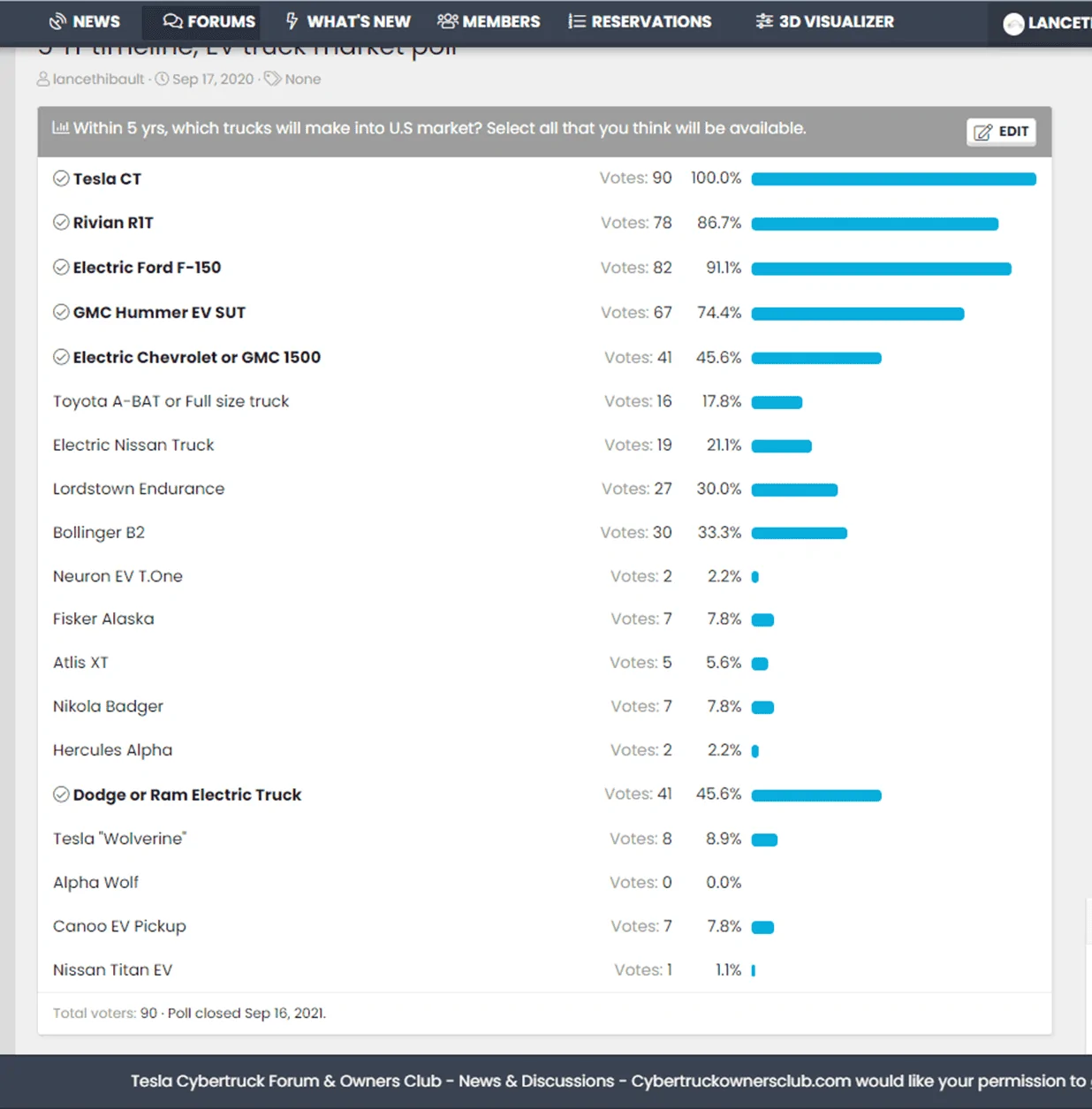Open the Reservations page
This screenshot has height=1109, width=1092.
(x=640, y=21)
